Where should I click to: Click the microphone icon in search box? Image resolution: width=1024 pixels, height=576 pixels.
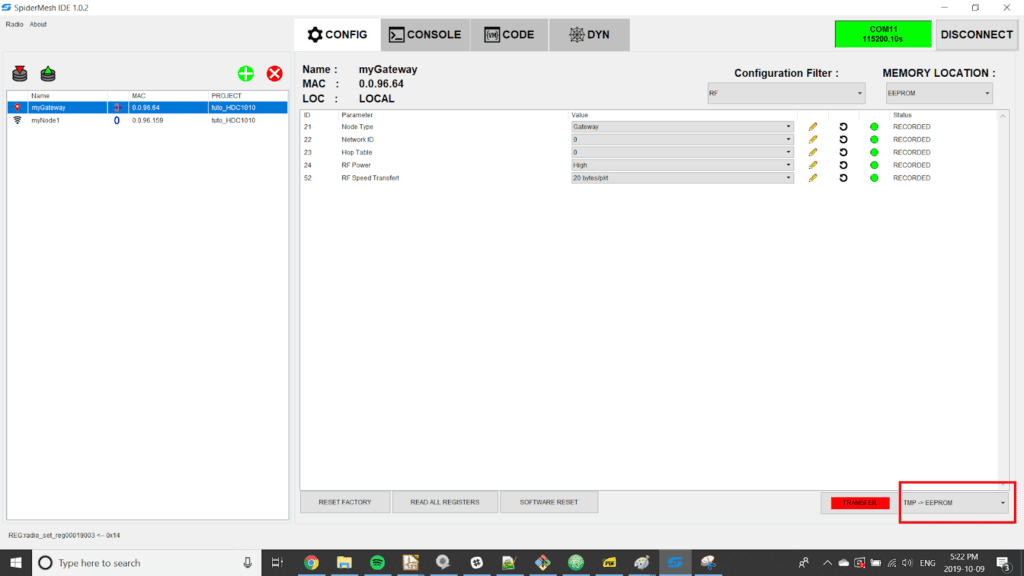(x=248, y=562)
